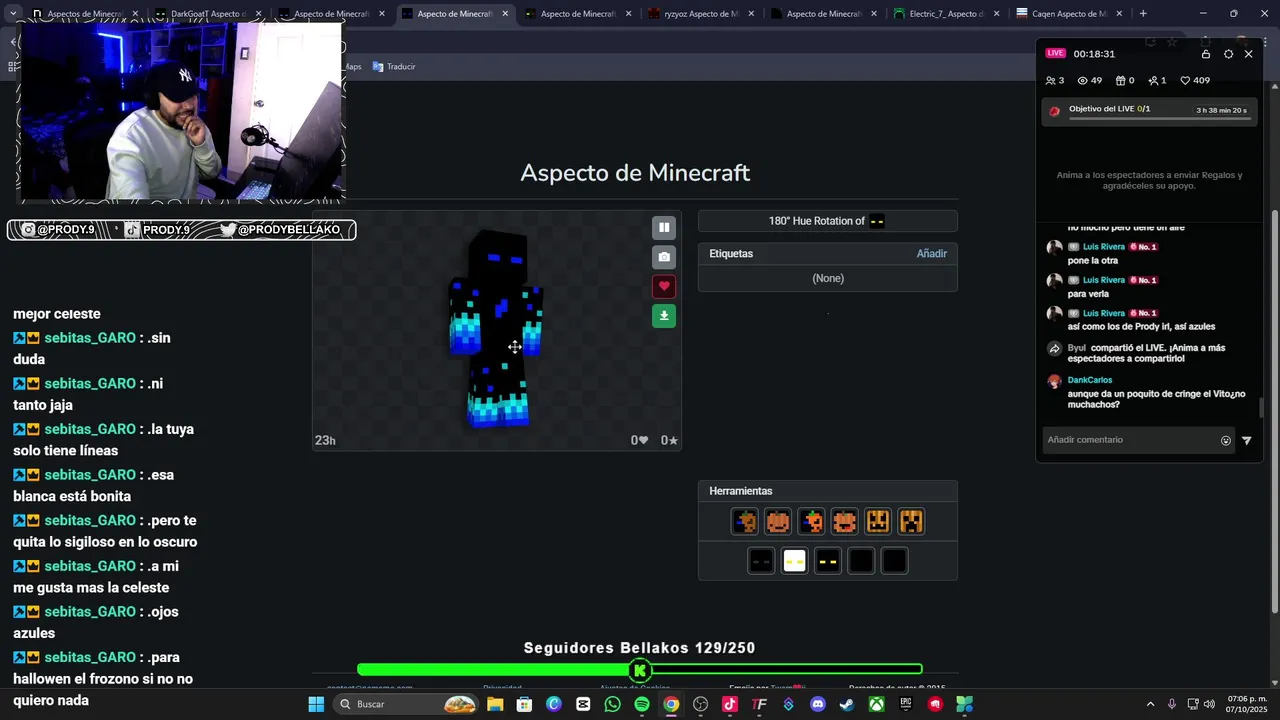The width and height of the screenshot is (1280, 720).
Task: Show hidden system tray icons
Action: tap(1150, 704)
